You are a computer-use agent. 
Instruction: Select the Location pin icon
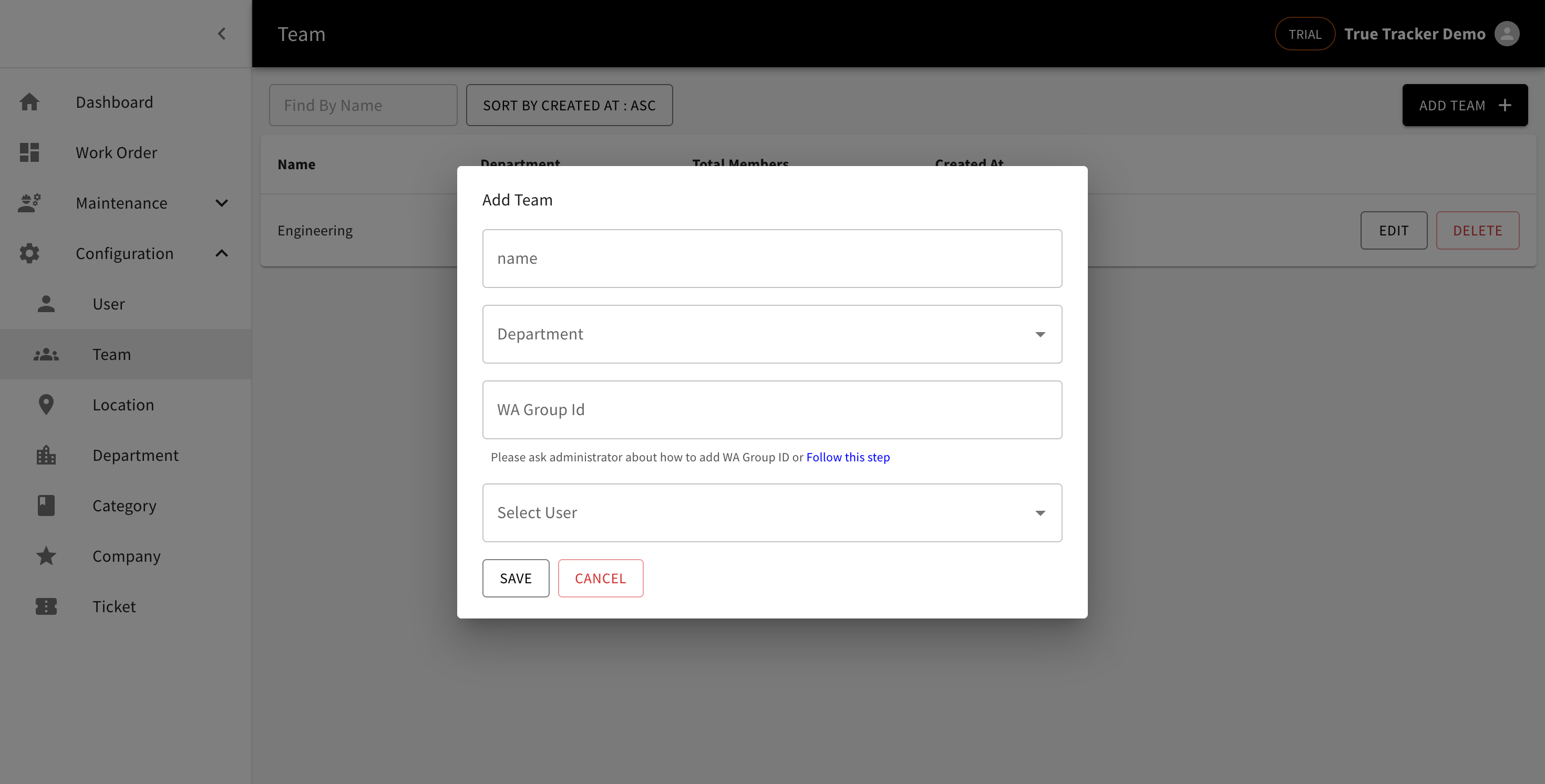point(46,404)
